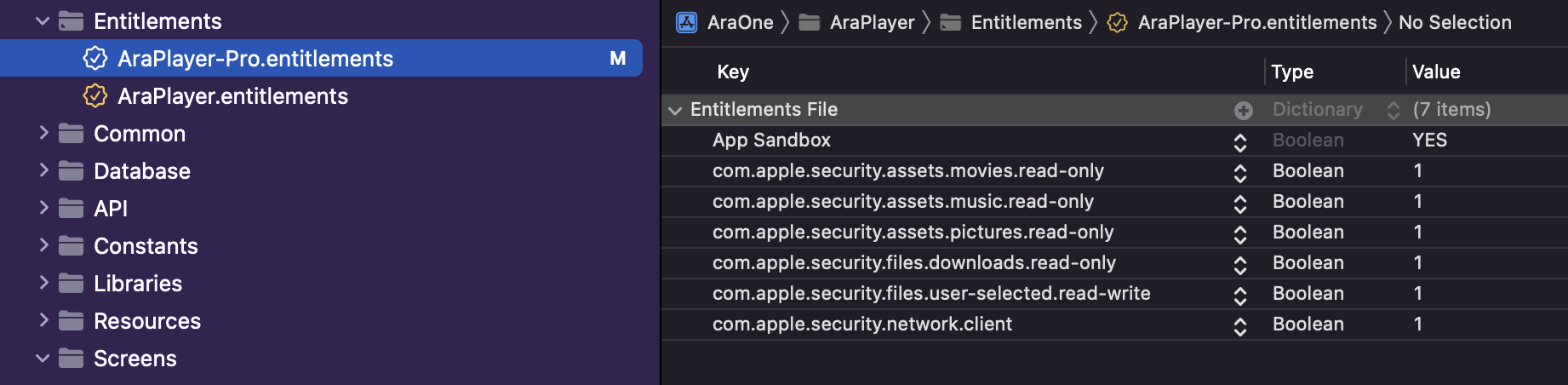Image resolution: width=1568 pixels, height=385 pixels.
Task: Click the Key column header
Action: click(733, 72)
